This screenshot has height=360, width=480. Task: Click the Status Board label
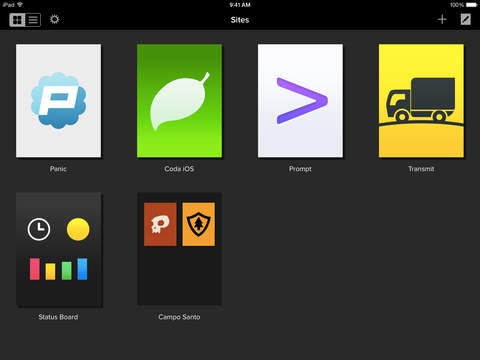pos(58,317)
